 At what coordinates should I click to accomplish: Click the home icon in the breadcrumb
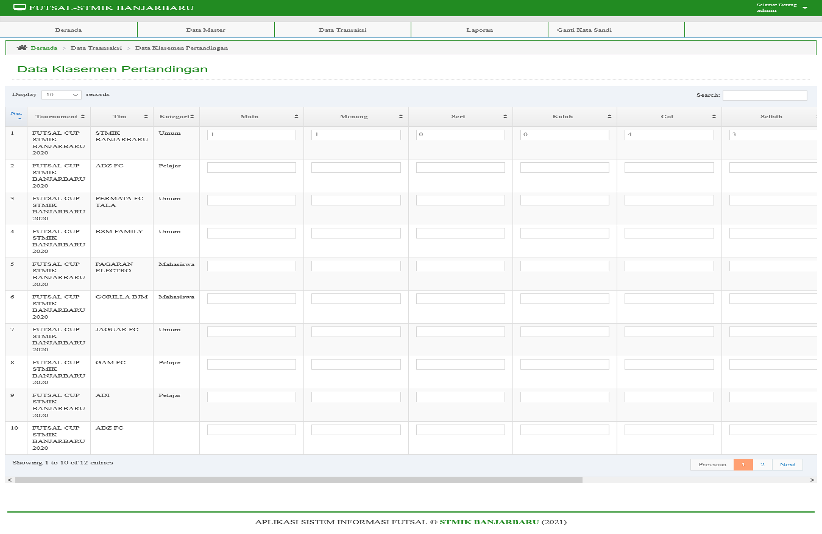(21, 48)
